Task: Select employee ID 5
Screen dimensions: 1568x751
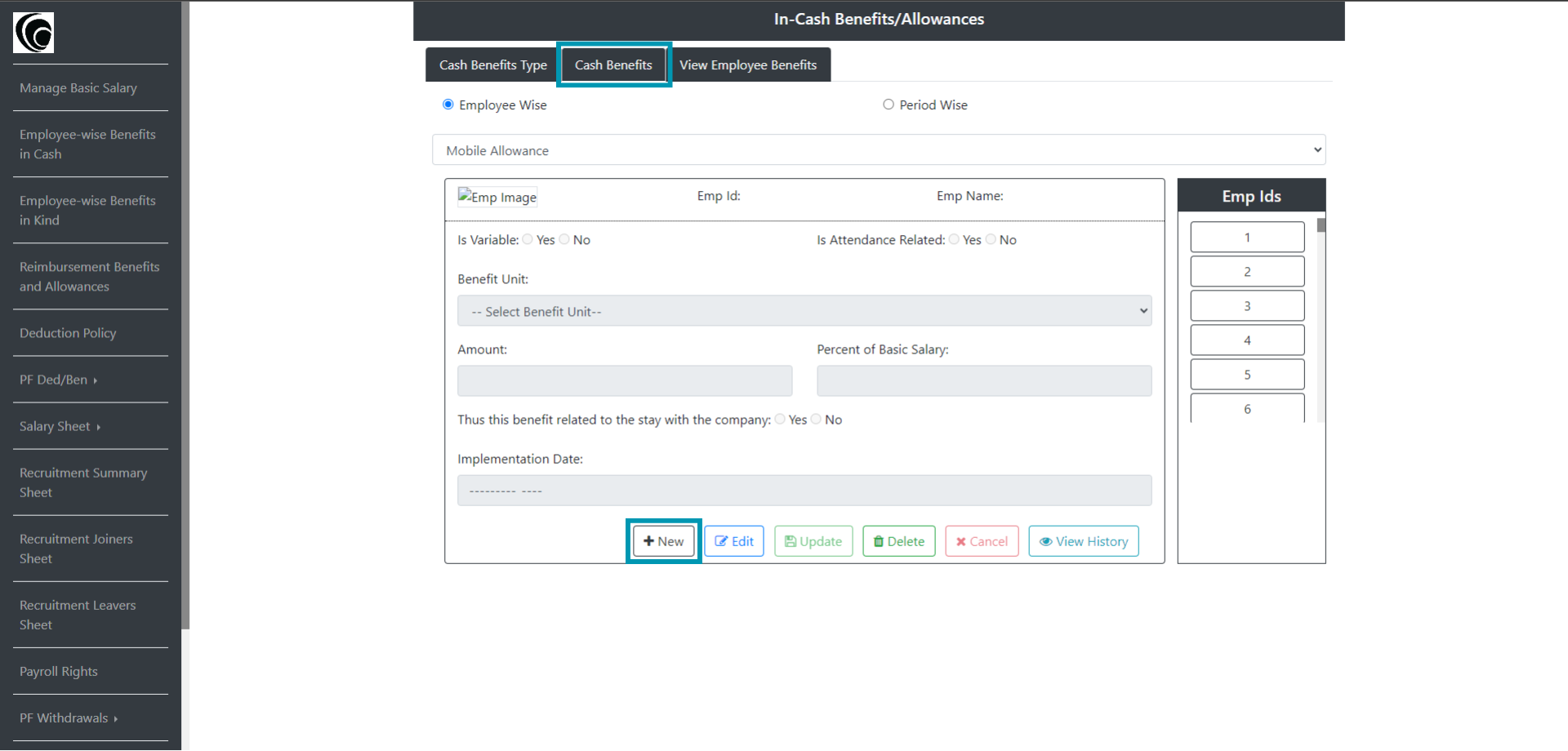Action: coord(1247,375)
